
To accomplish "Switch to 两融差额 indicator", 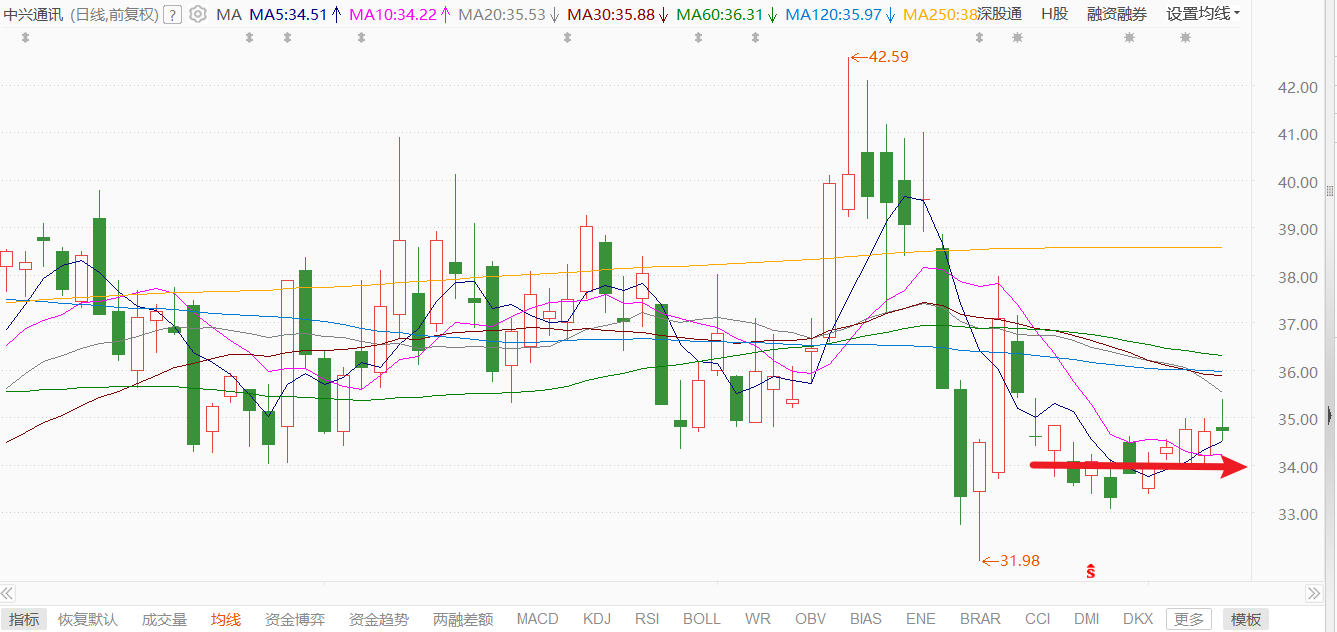I will tap(463, 619).
